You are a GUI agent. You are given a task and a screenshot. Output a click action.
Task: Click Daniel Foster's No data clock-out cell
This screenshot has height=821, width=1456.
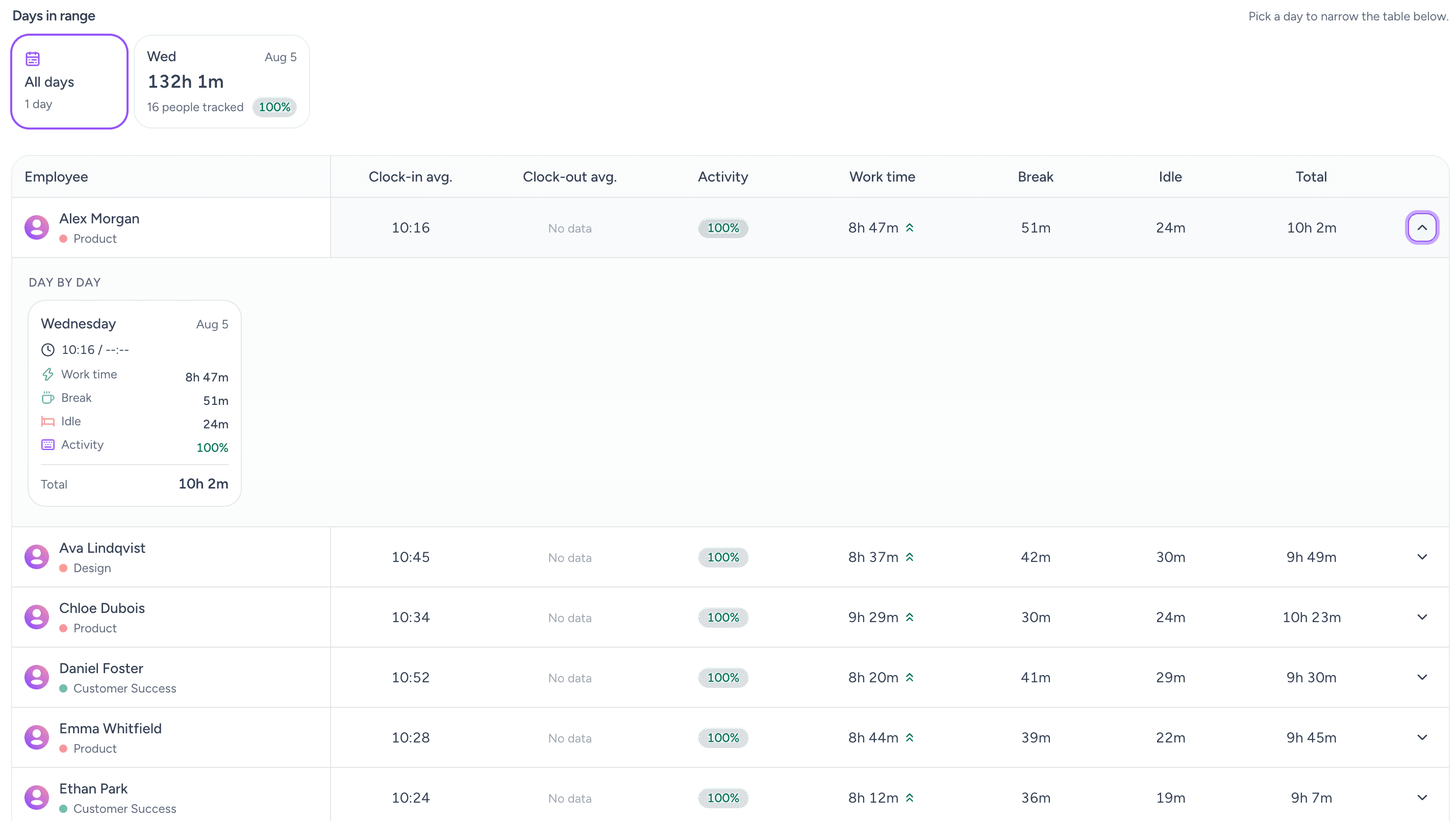pos(570,678)
